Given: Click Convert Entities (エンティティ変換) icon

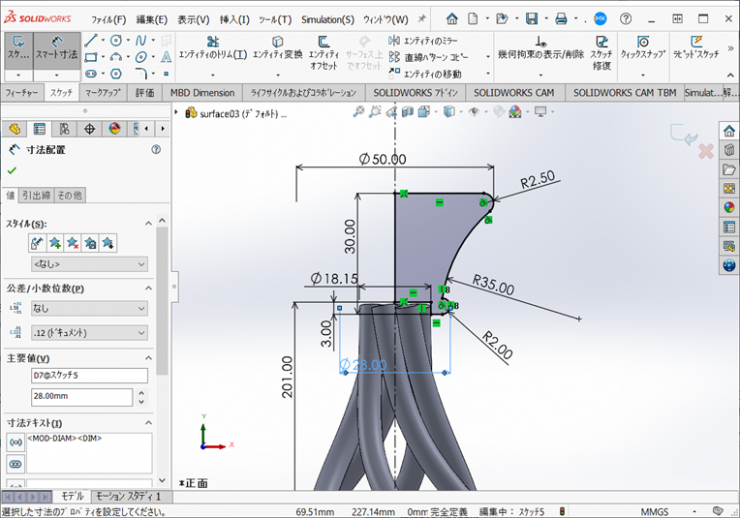Looking at the screenshot, I should pos(277,47).
